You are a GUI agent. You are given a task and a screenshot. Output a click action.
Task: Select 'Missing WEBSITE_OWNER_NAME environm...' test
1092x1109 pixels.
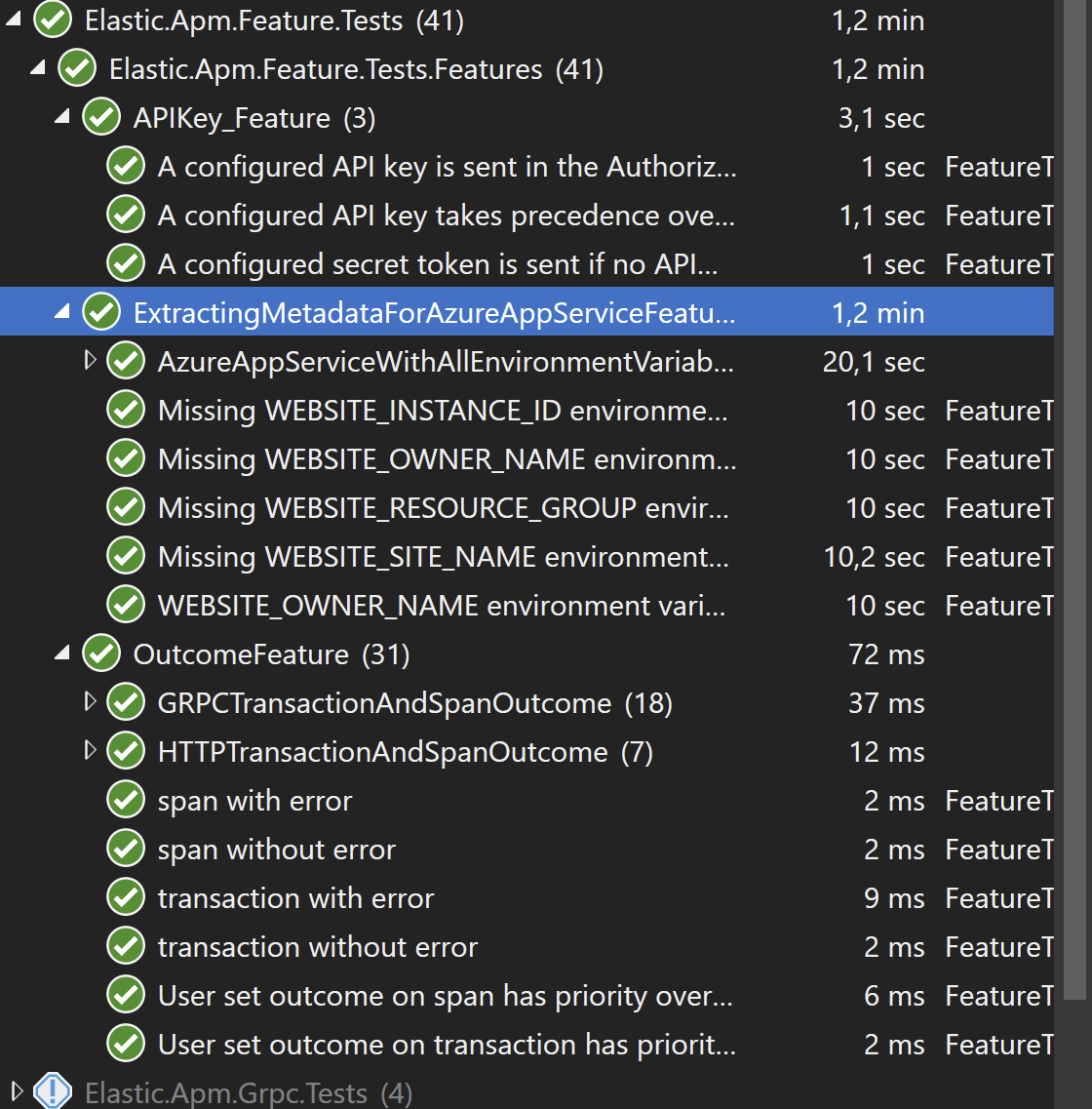pos(447,460)
